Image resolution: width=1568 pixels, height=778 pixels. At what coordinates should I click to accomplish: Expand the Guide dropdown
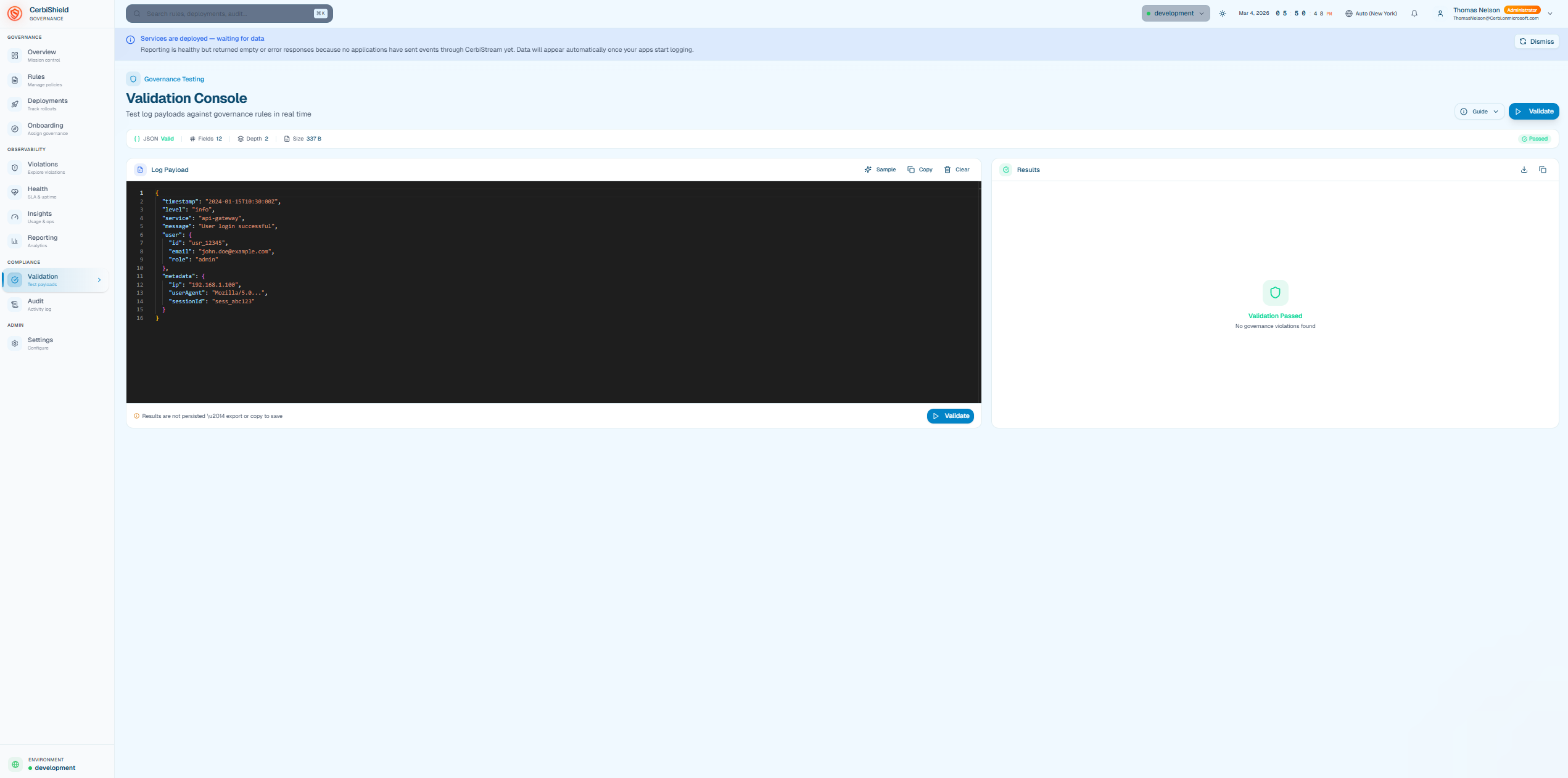(x=1479, y=112)
